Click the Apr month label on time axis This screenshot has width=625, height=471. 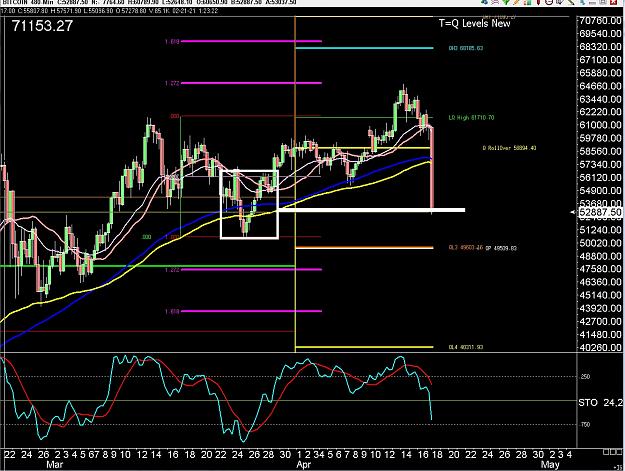tap(304, 465)
